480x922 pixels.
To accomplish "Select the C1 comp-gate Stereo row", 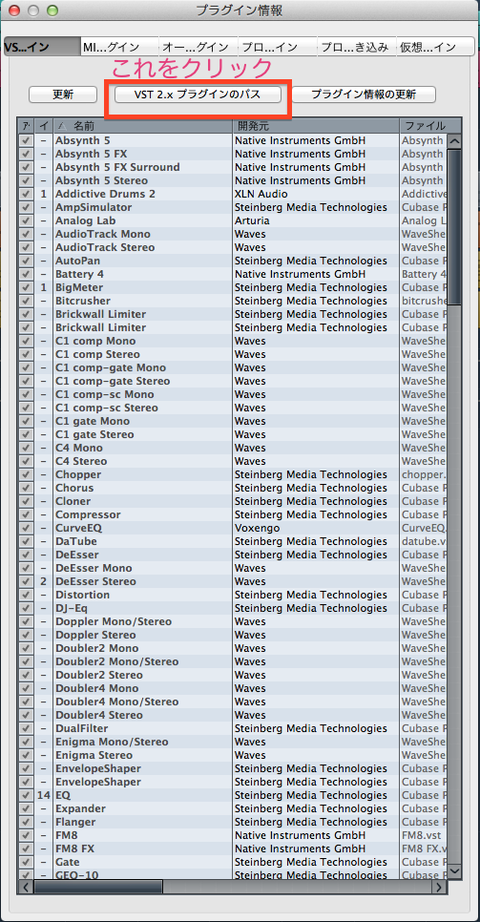I will tap(234, 381).
